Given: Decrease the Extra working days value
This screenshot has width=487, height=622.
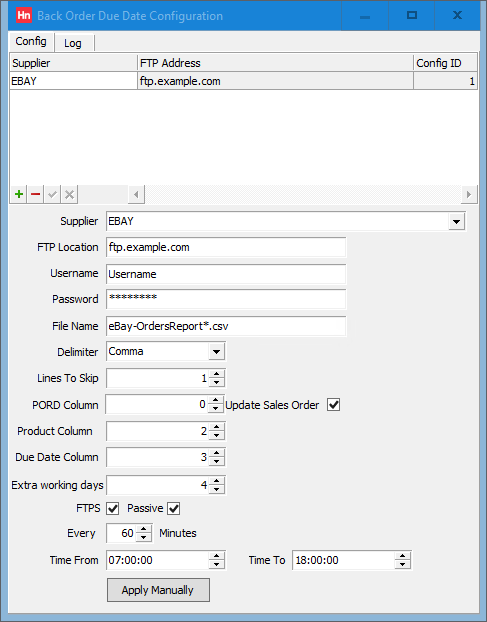Looking at the screenshot, I should (x=217, y=489).
